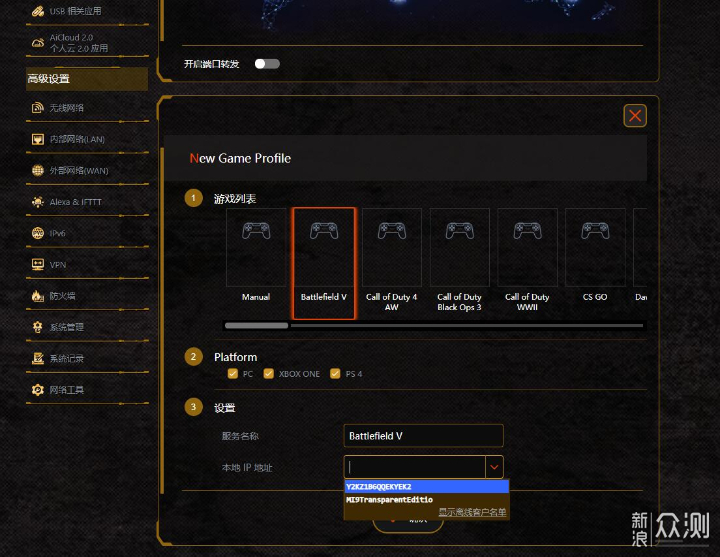Open the VPN menu item
This screenshot has height=557, width=720.
point(58,265)
